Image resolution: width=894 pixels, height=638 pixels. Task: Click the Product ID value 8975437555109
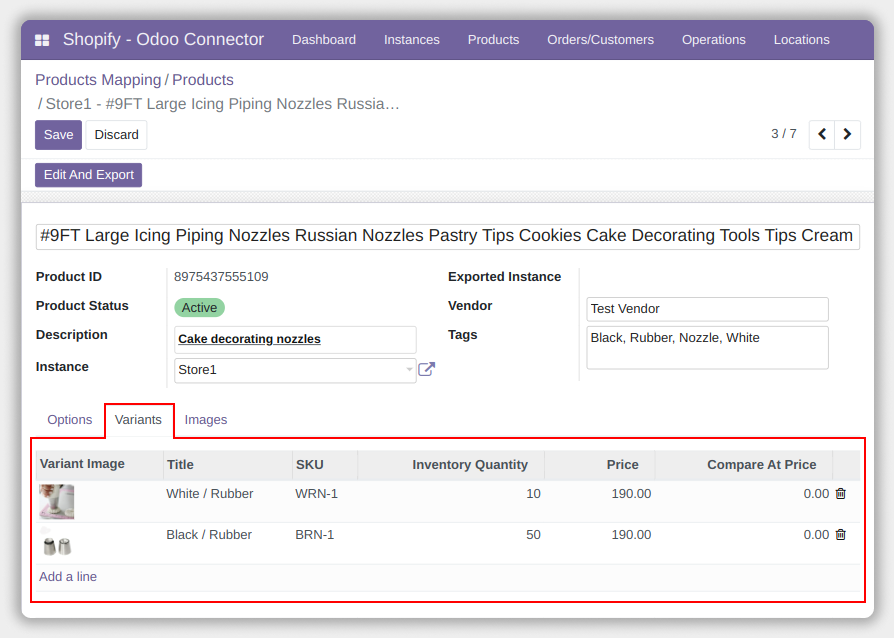[221, 277]
